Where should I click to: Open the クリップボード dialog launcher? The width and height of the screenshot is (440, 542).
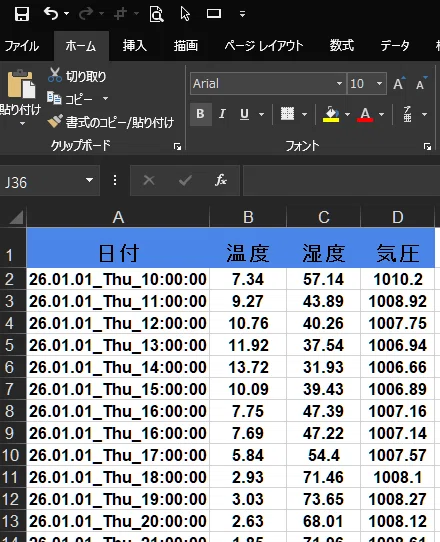177,147
